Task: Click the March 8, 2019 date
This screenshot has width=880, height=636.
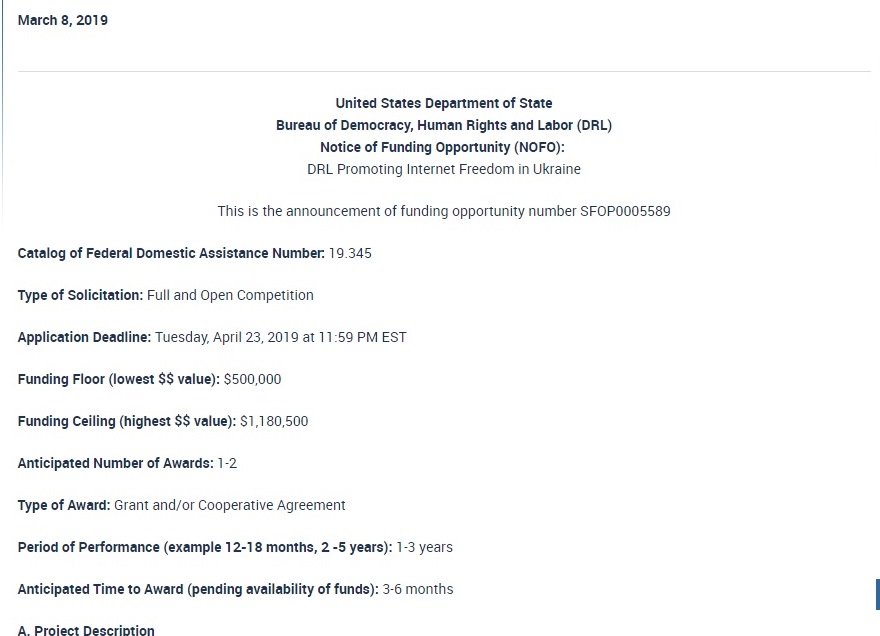Action: tap(63, 20)
